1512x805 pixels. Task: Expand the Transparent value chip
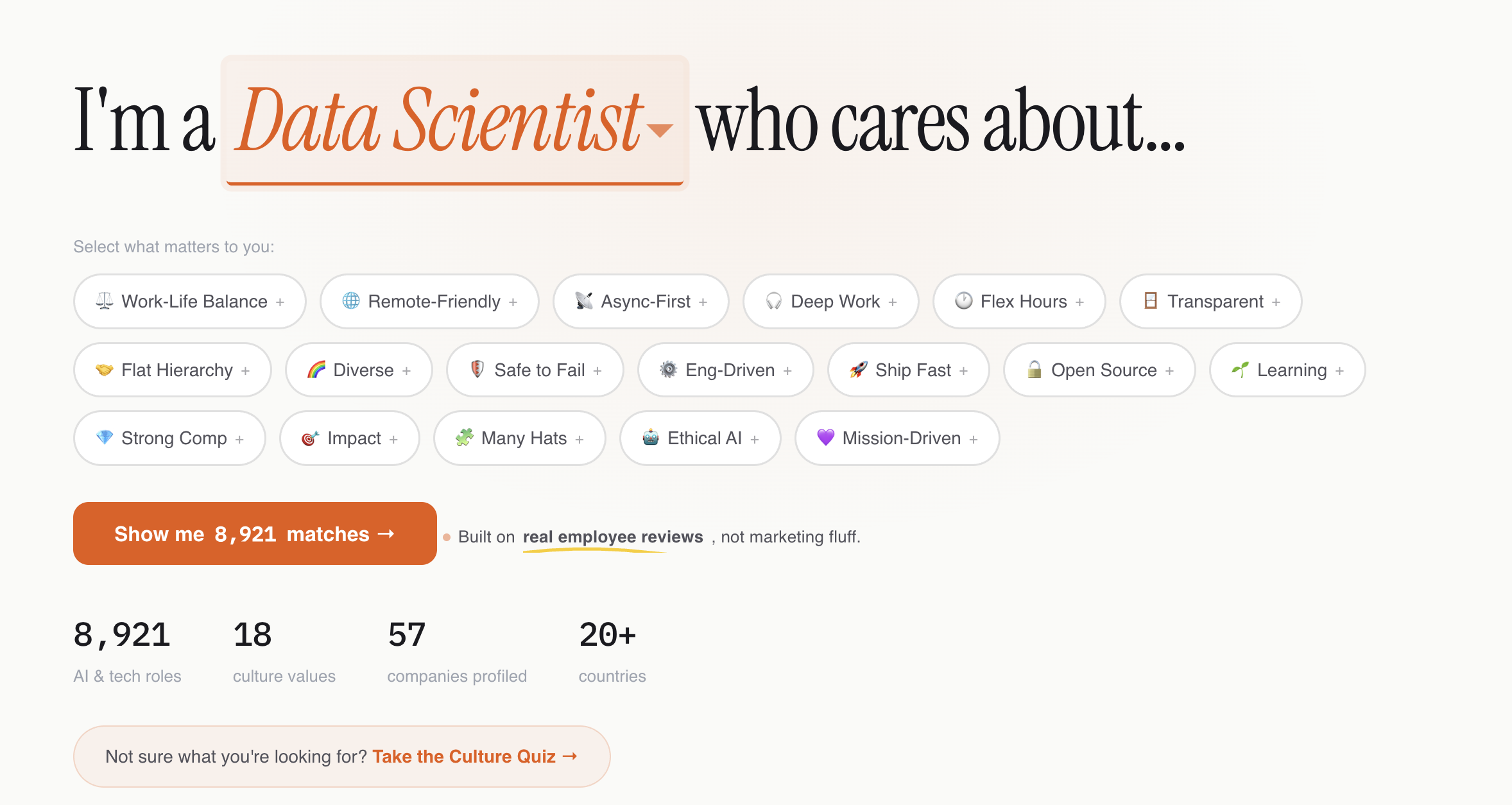[x=1210, y=301]
